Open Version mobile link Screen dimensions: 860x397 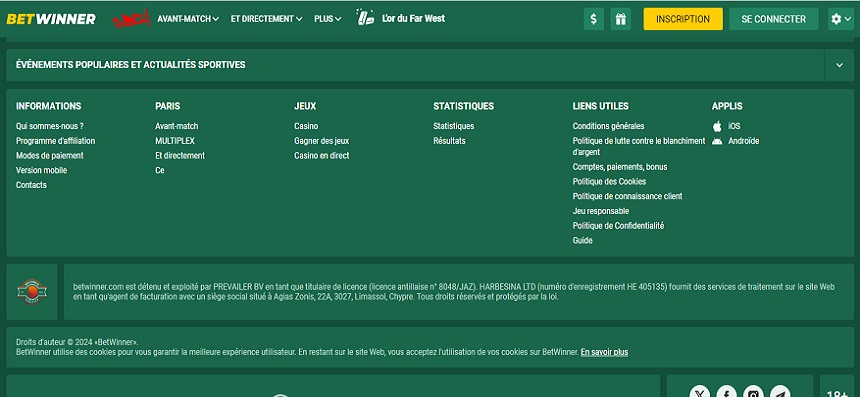pyautogui.click(x=42, y=171)
